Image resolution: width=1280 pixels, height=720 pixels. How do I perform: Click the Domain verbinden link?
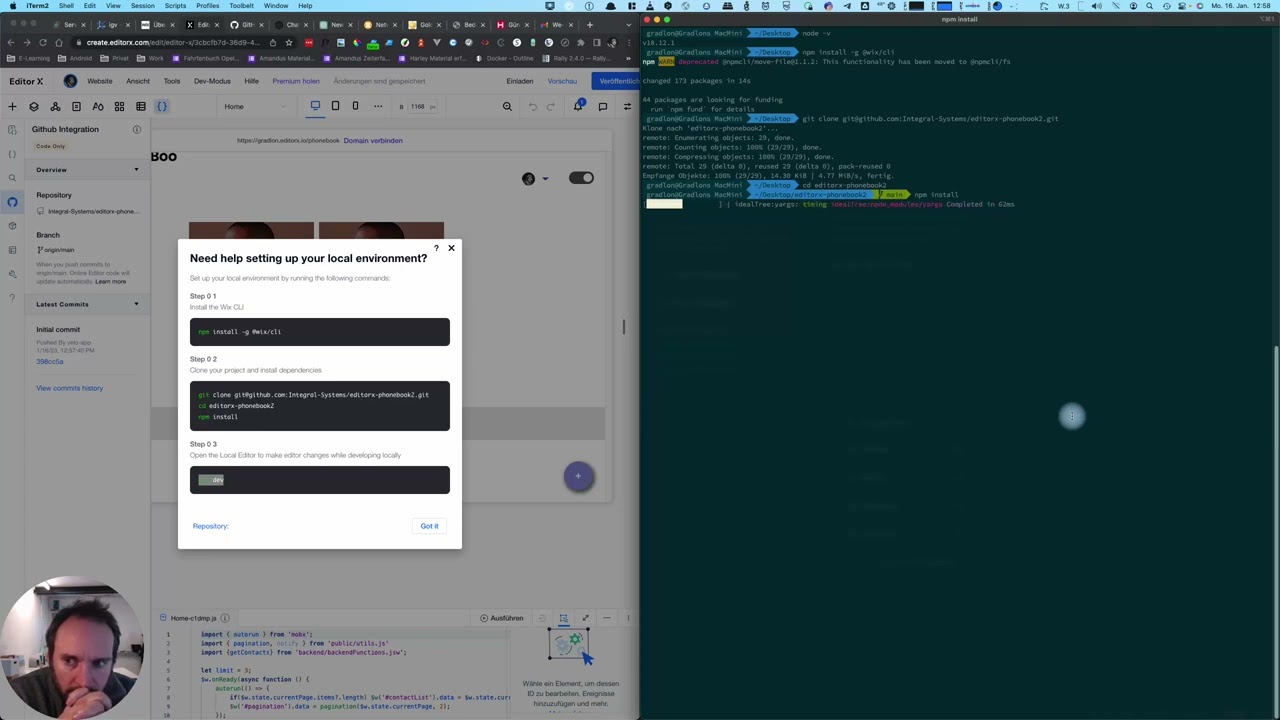[373, 140]
